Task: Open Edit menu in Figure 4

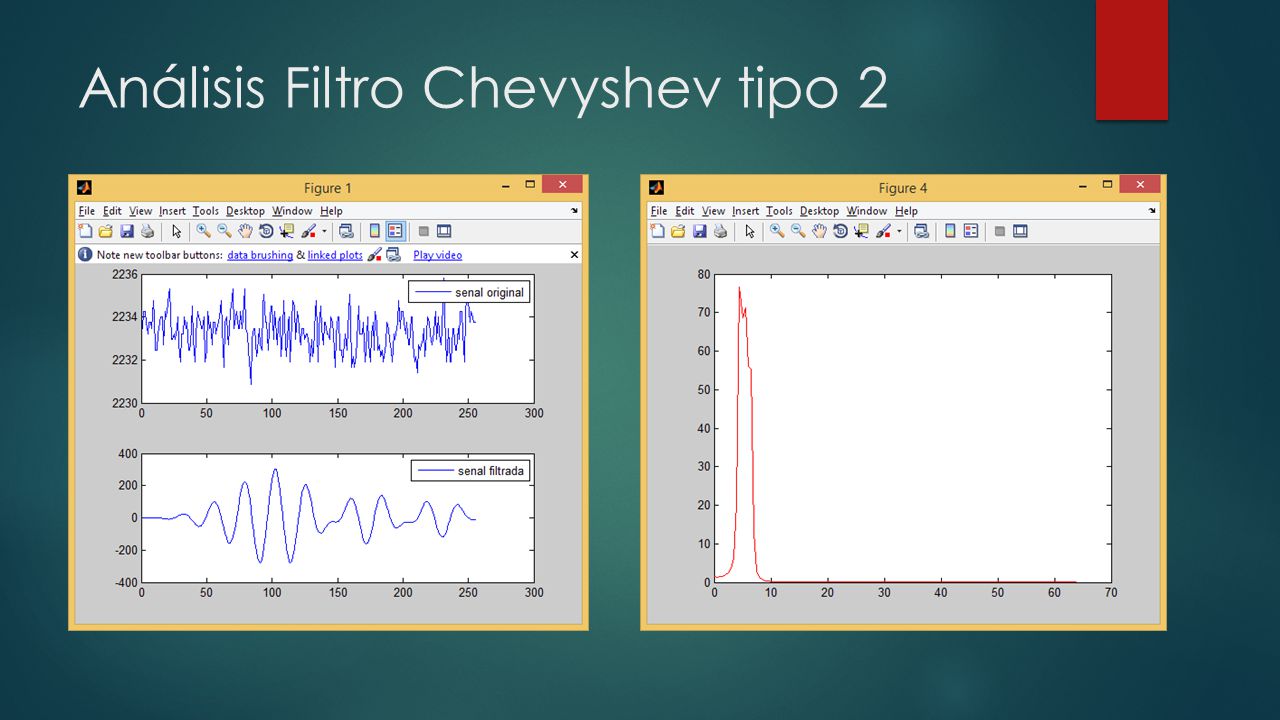Action: click(685, 211)
